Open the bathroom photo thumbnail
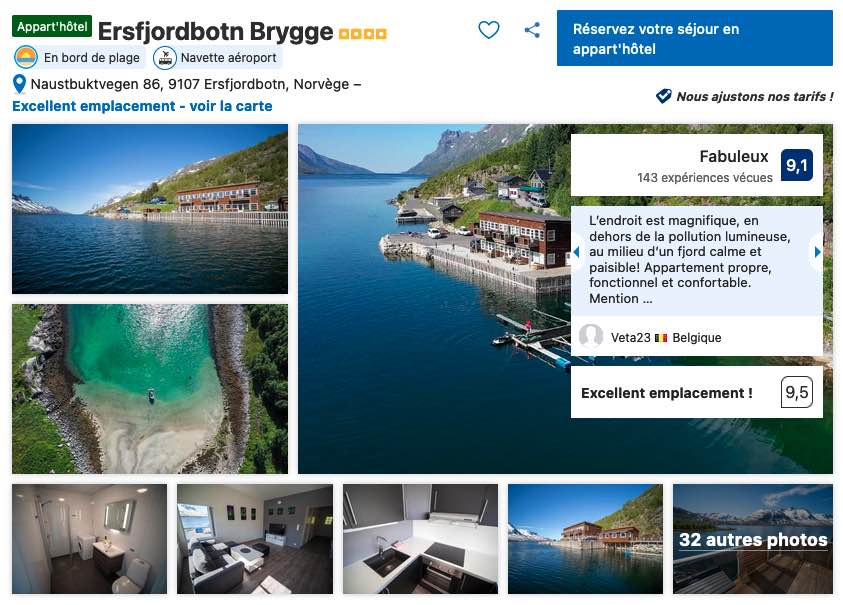 coord(89,539)
